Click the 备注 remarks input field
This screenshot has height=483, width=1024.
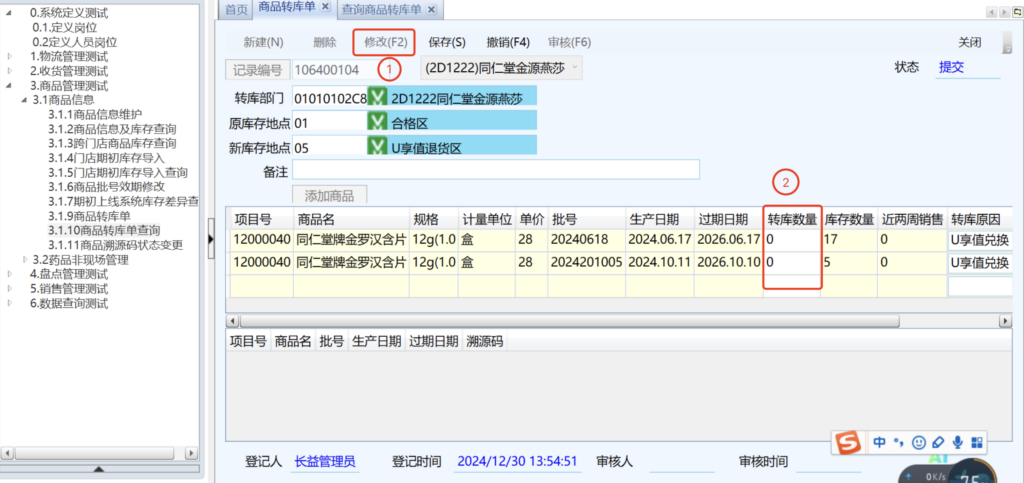(496, 170)
